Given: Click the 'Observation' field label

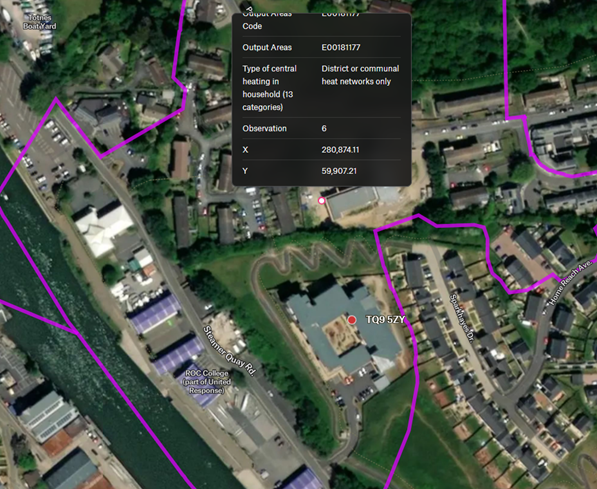Looking at the screenshot, I should coord(265,128).
